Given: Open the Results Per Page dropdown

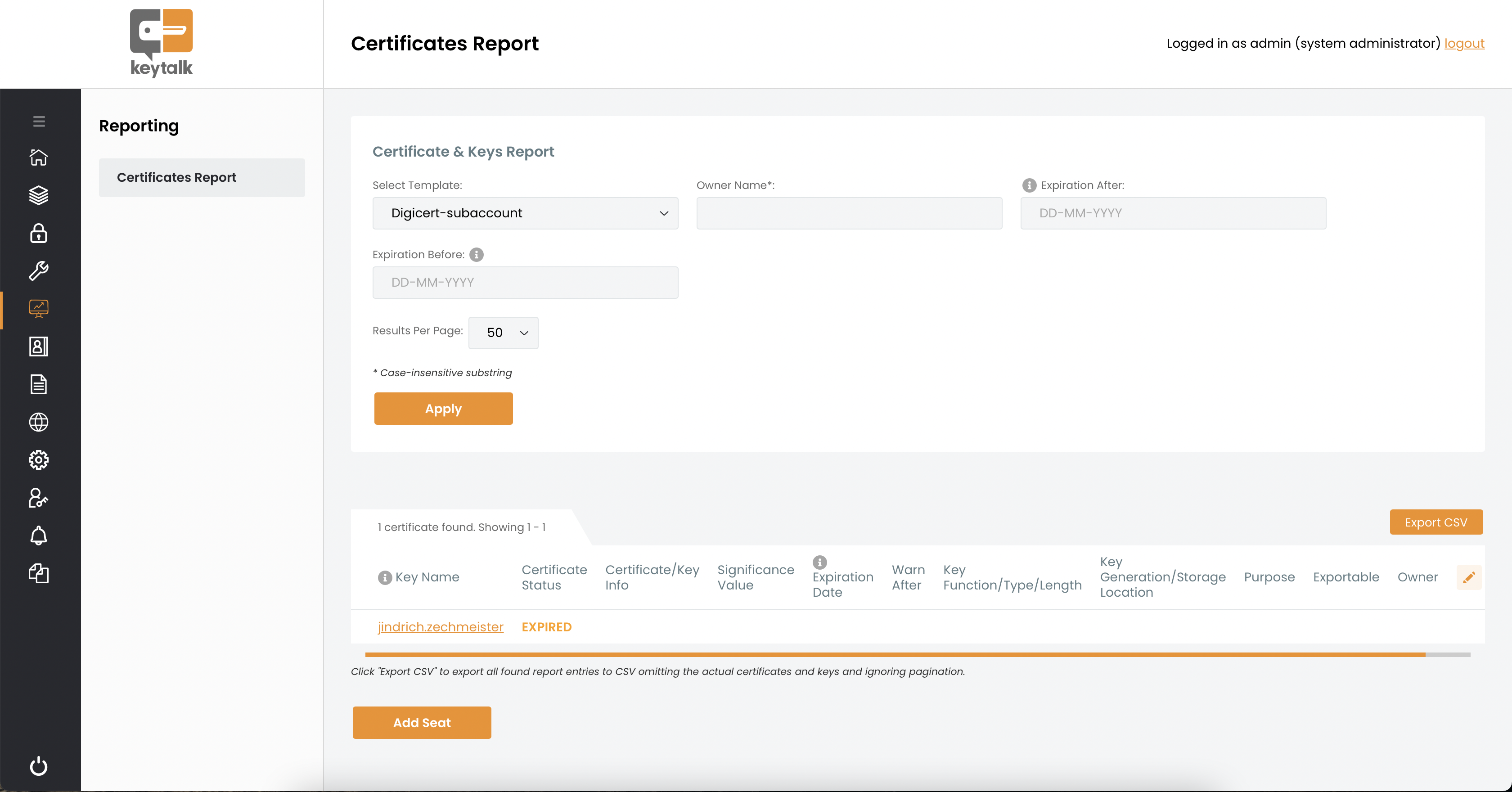Looking at the screenshot, I should (503, 333).
